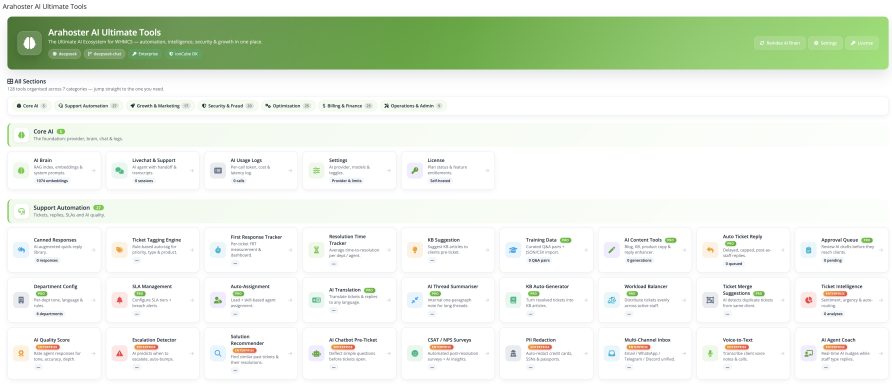Open the AI Chatbot Pre-Ticket robot icon
Screen dimensions: 892x384
(317, 353)
